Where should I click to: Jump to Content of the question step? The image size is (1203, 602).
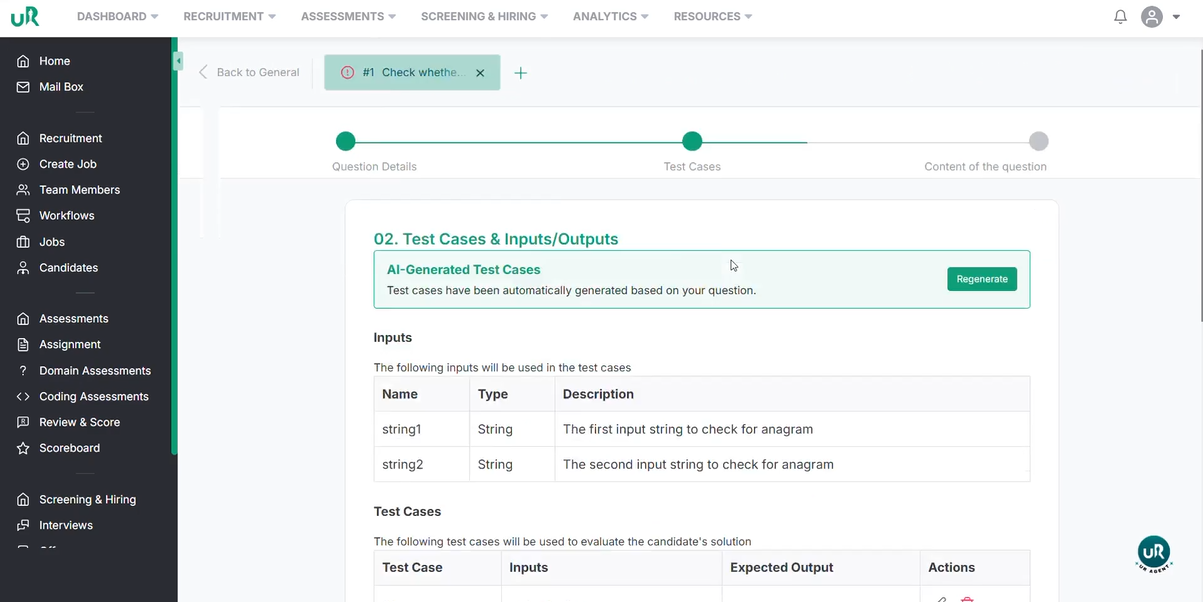[1038, 141]
